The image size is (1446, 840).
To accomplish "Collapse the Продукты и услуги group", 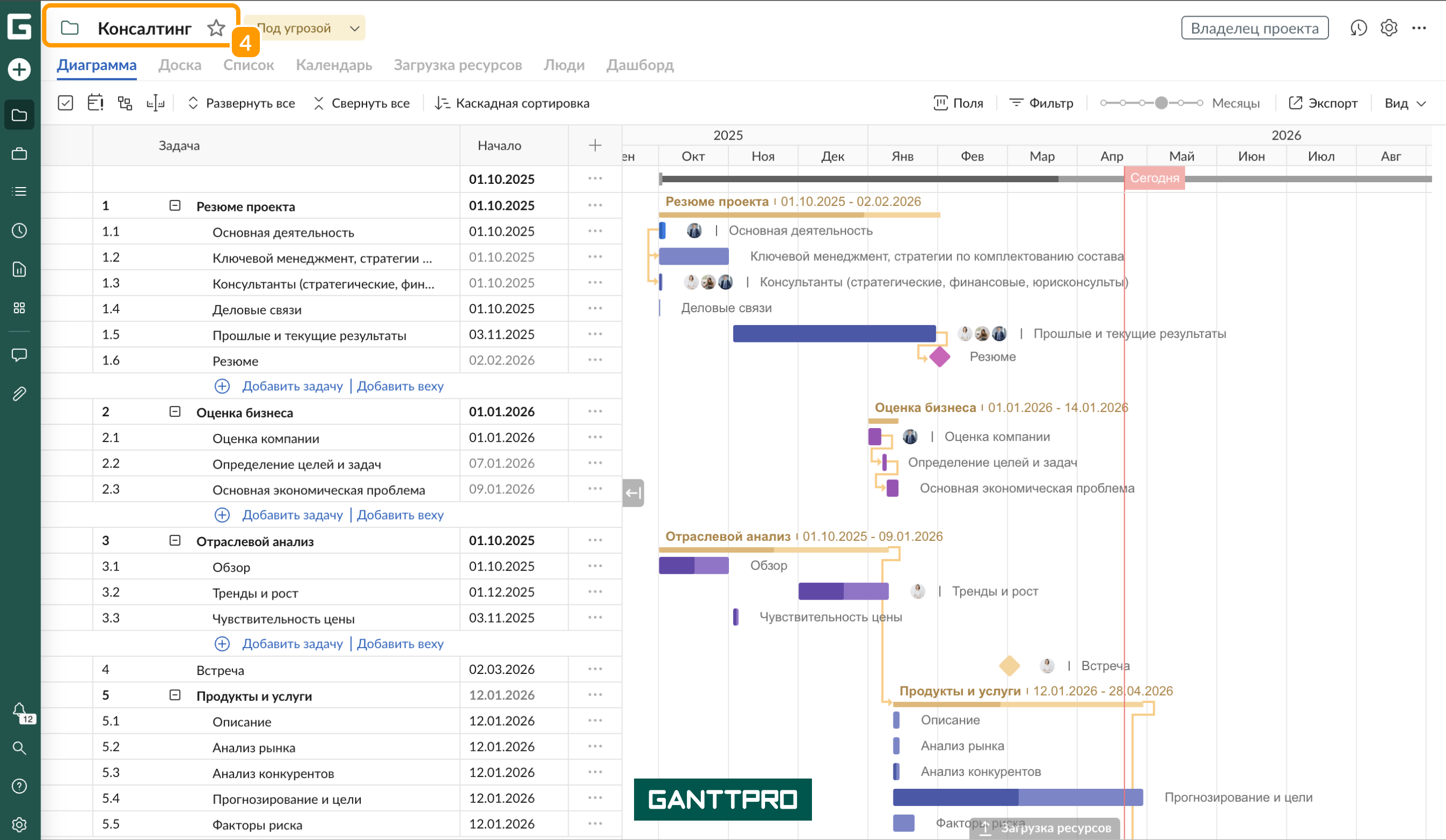I will coord(175,696).
